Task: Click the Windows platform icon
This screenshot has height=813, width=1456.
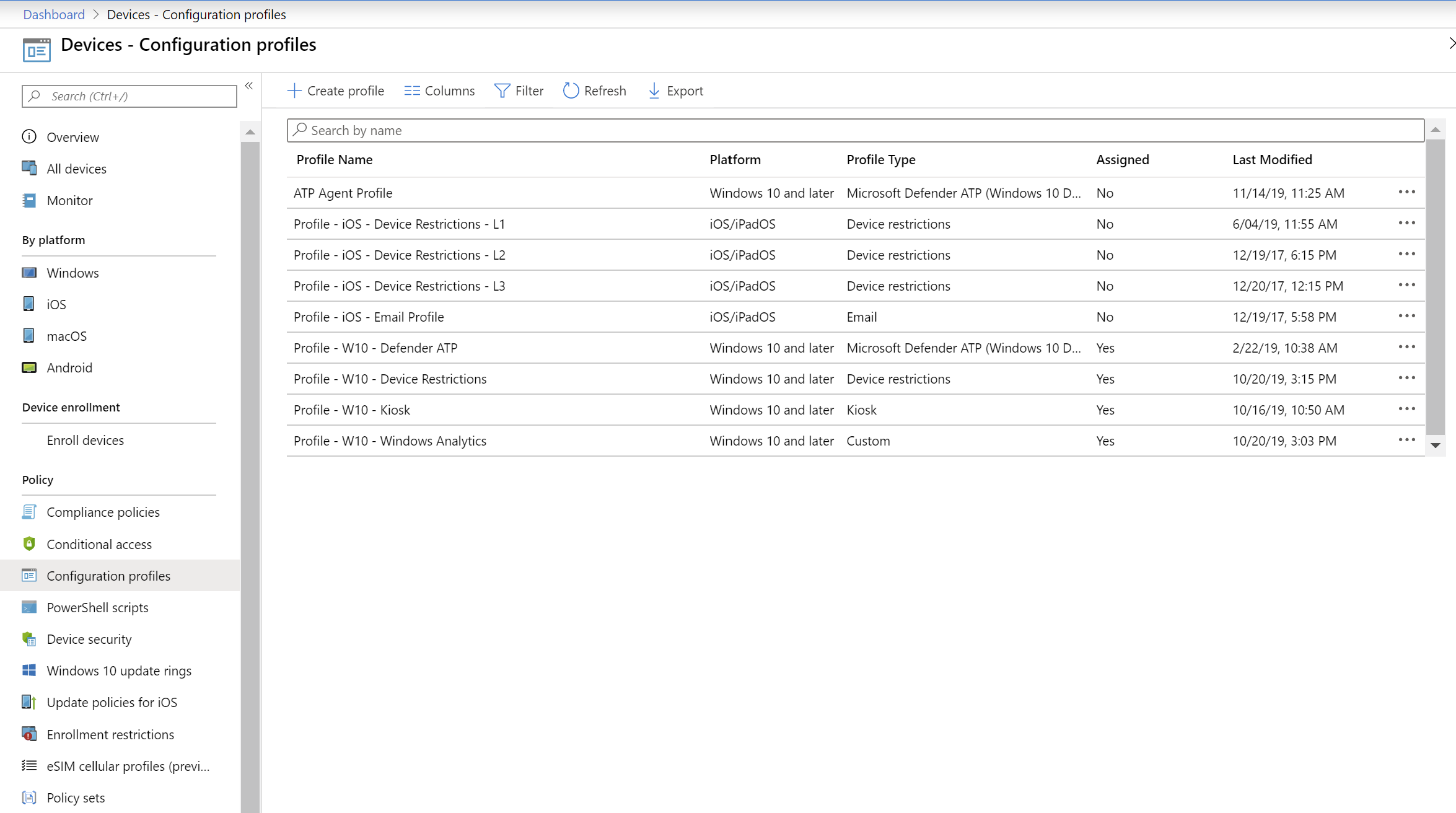Action: pyautogui.click(x=29, y=272)
